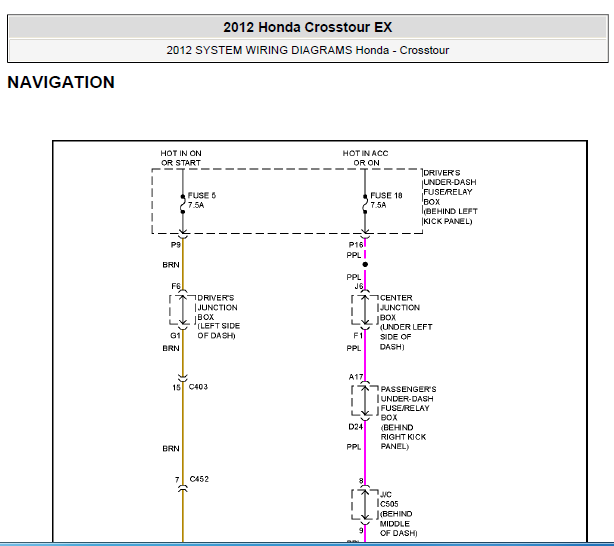Click the Fuse 18 squiggle symbol

[365, 204]
